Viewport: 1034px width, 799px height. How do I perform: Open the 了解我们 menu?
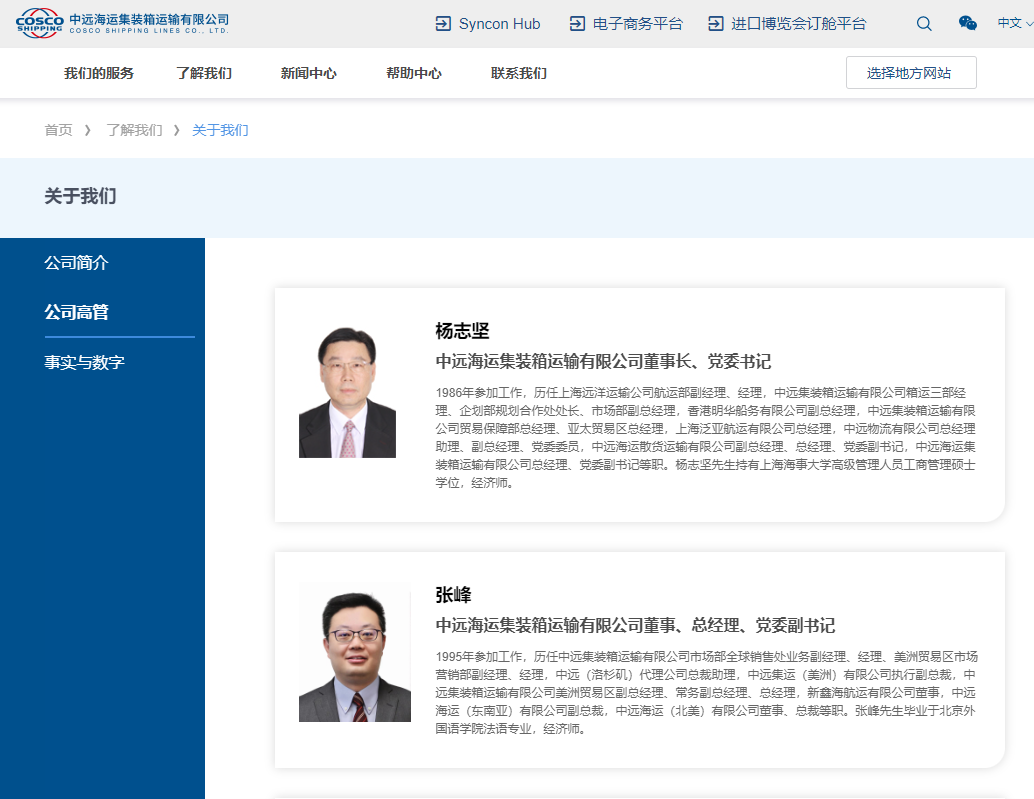pyautogui.click(x=204, y=73)
